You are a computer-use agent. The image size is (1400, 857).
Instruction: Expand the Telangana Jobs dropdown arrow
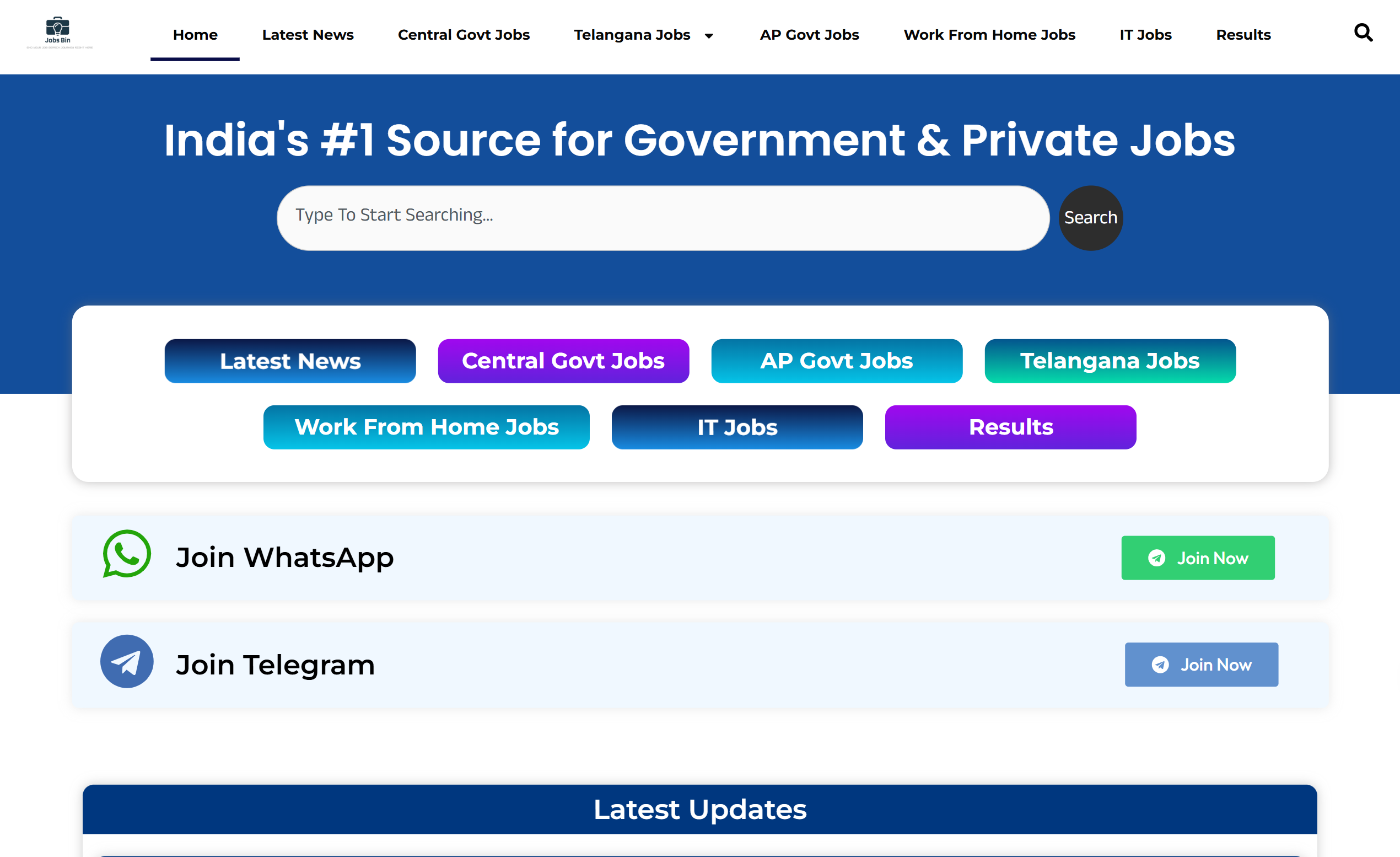708,36
